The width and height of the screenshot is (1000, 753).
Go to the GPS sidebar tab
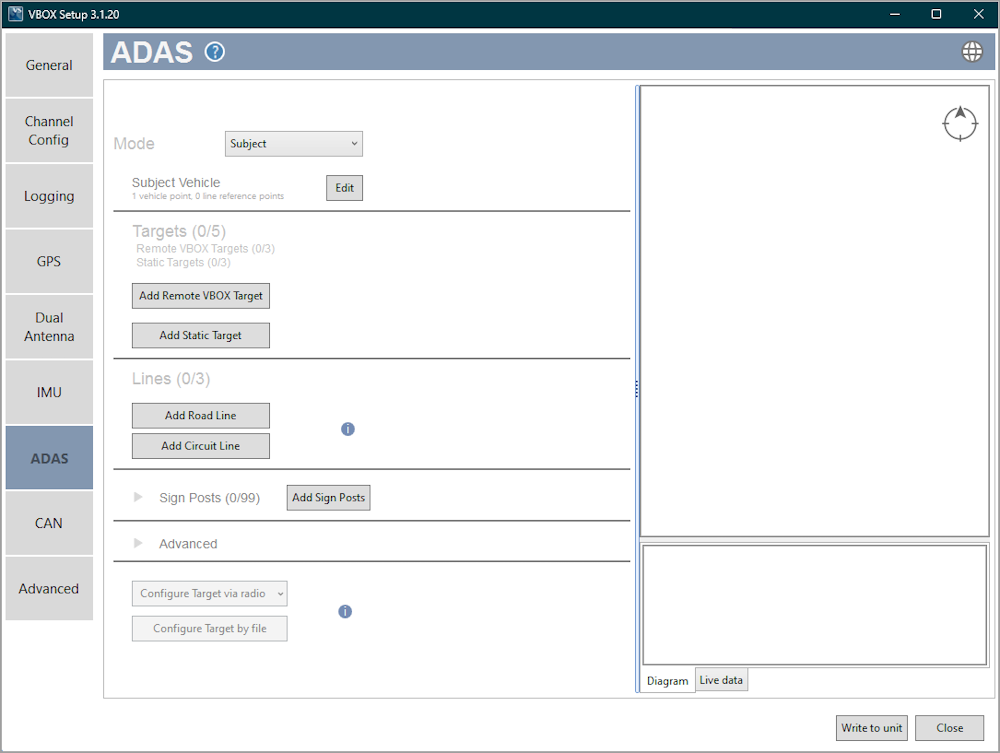coord(49,261)
